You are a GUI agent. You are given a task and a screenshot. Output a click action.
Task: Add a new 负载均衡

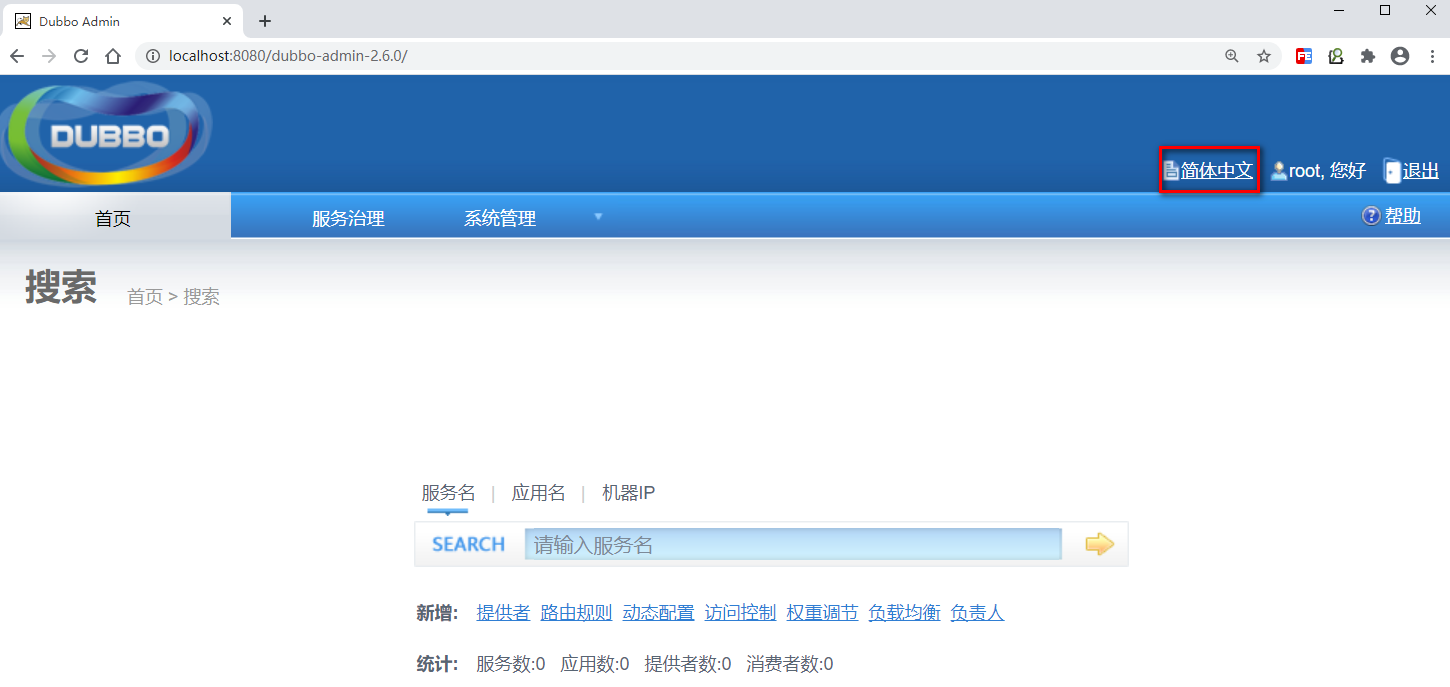pos(904,613)
